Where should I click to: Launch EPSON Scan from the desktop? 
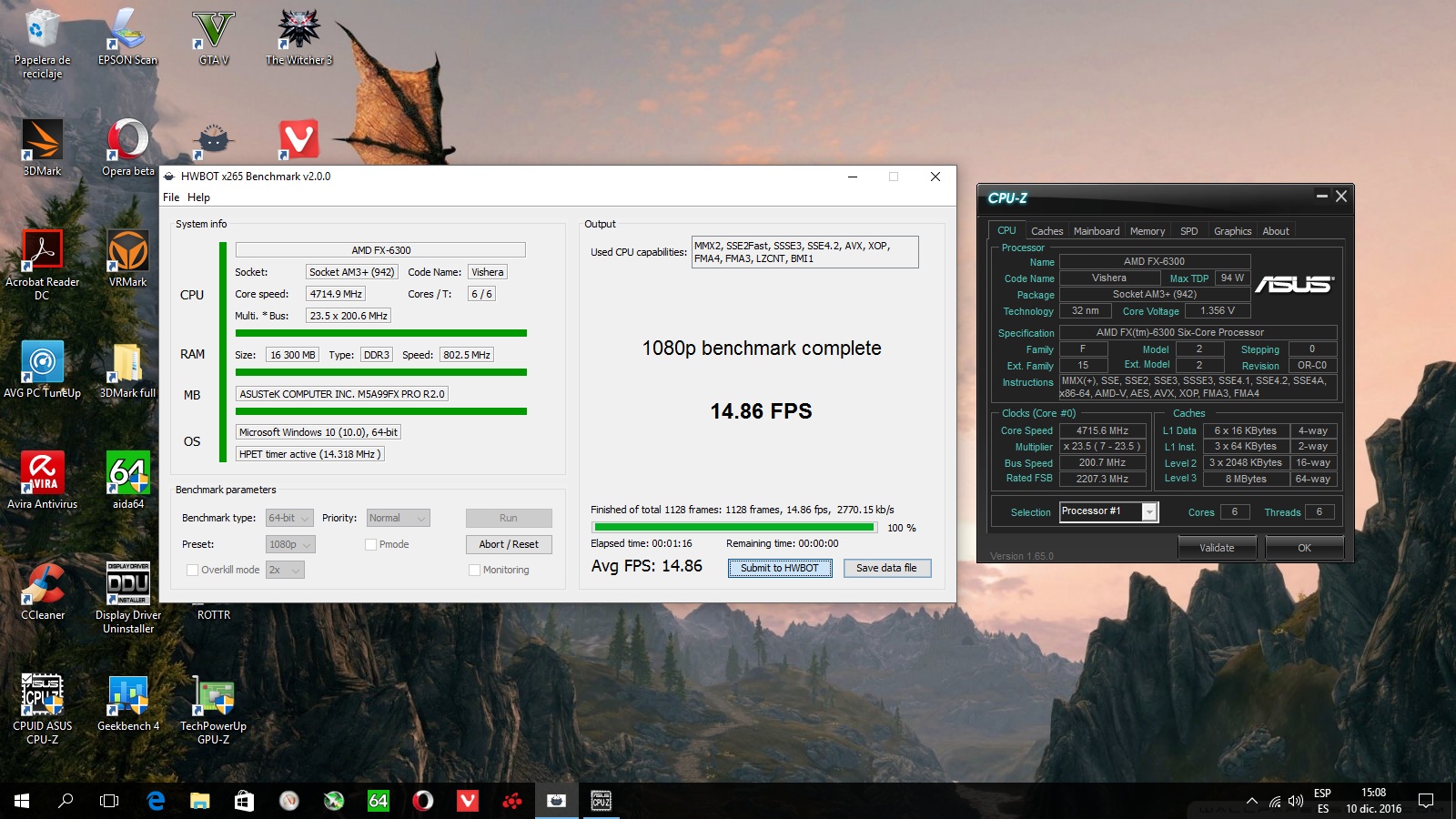point(127,36)
